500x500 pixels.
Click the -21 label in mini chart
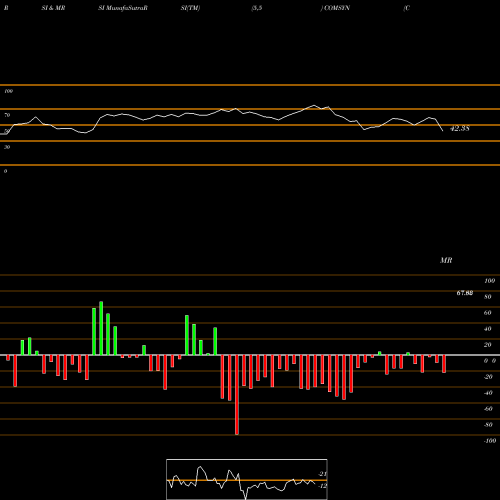[x=322, y=474]
